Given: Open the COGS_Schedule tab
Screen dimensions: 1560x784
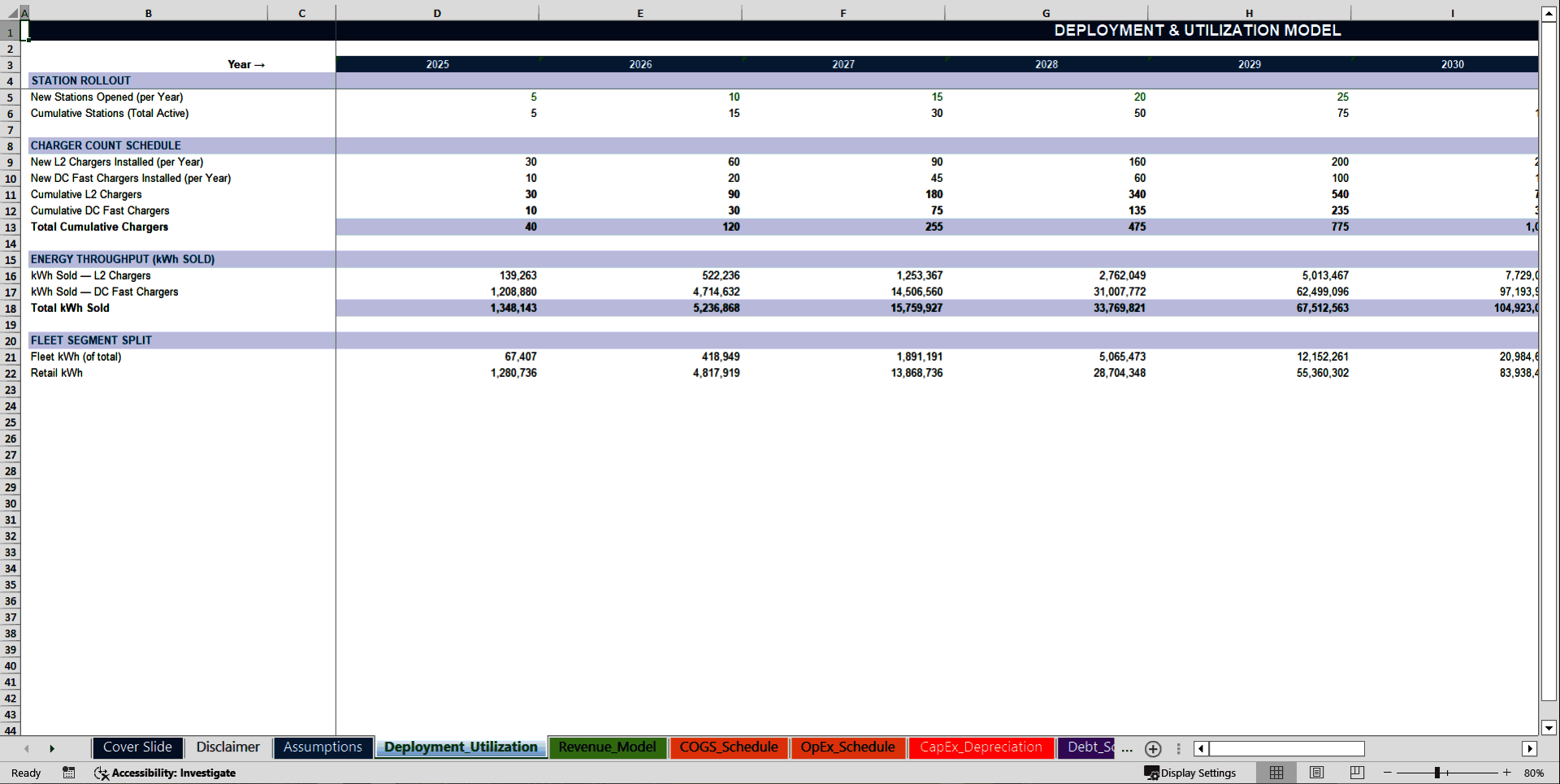Looking at the screenshot, I should [x=728, y=747].
